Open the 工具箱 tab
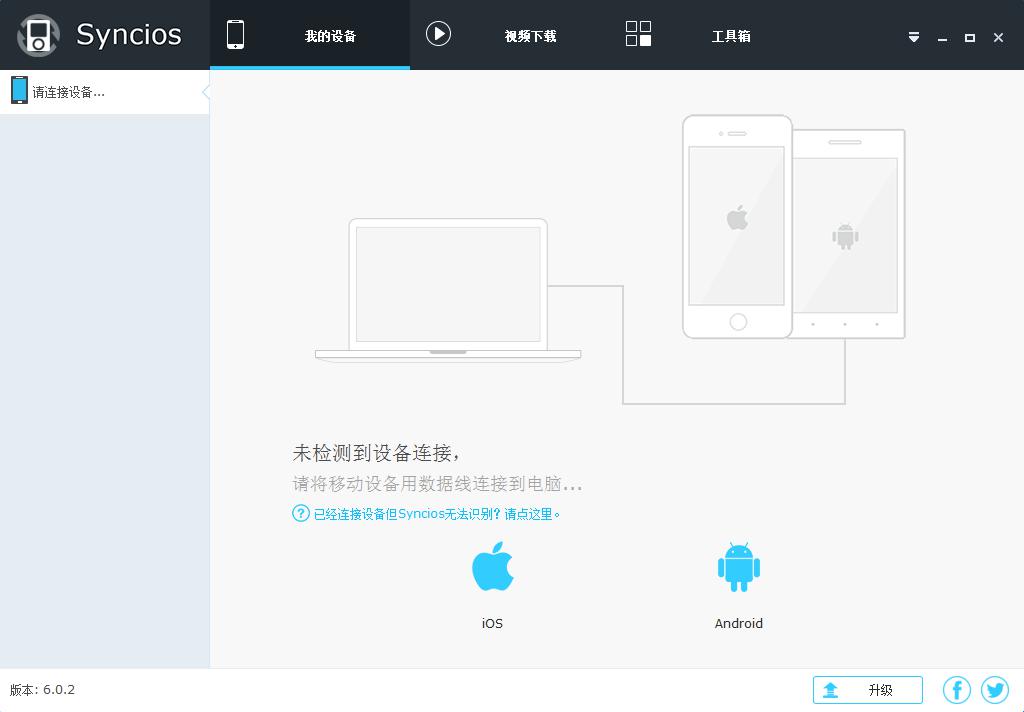 click(730, 36)
